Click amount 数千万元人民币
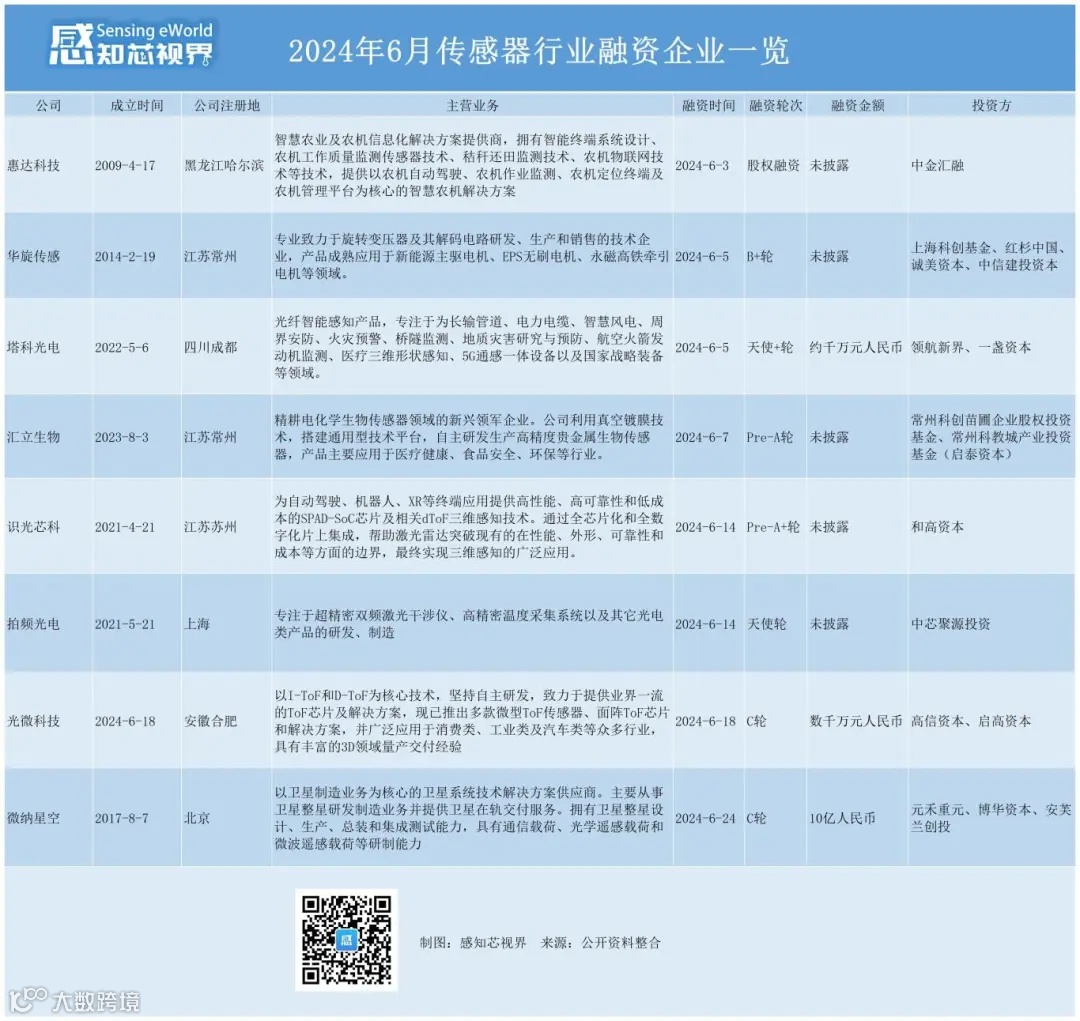1080x1021 pixels. pos(856,721)
